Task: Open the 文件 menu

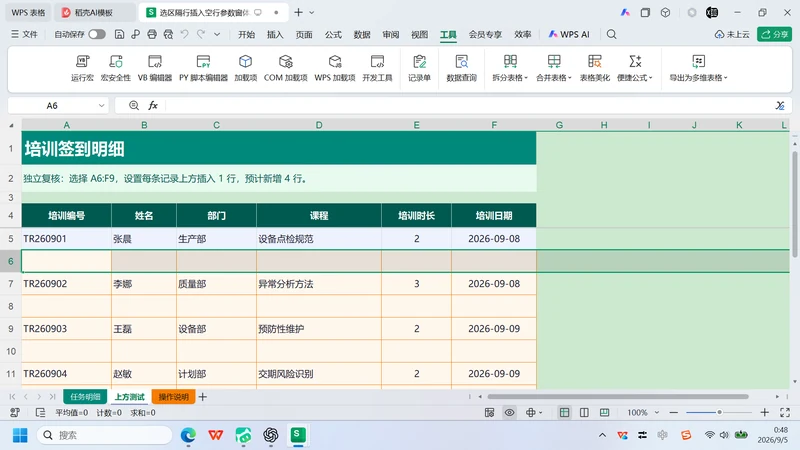Action: pos(24,34)
